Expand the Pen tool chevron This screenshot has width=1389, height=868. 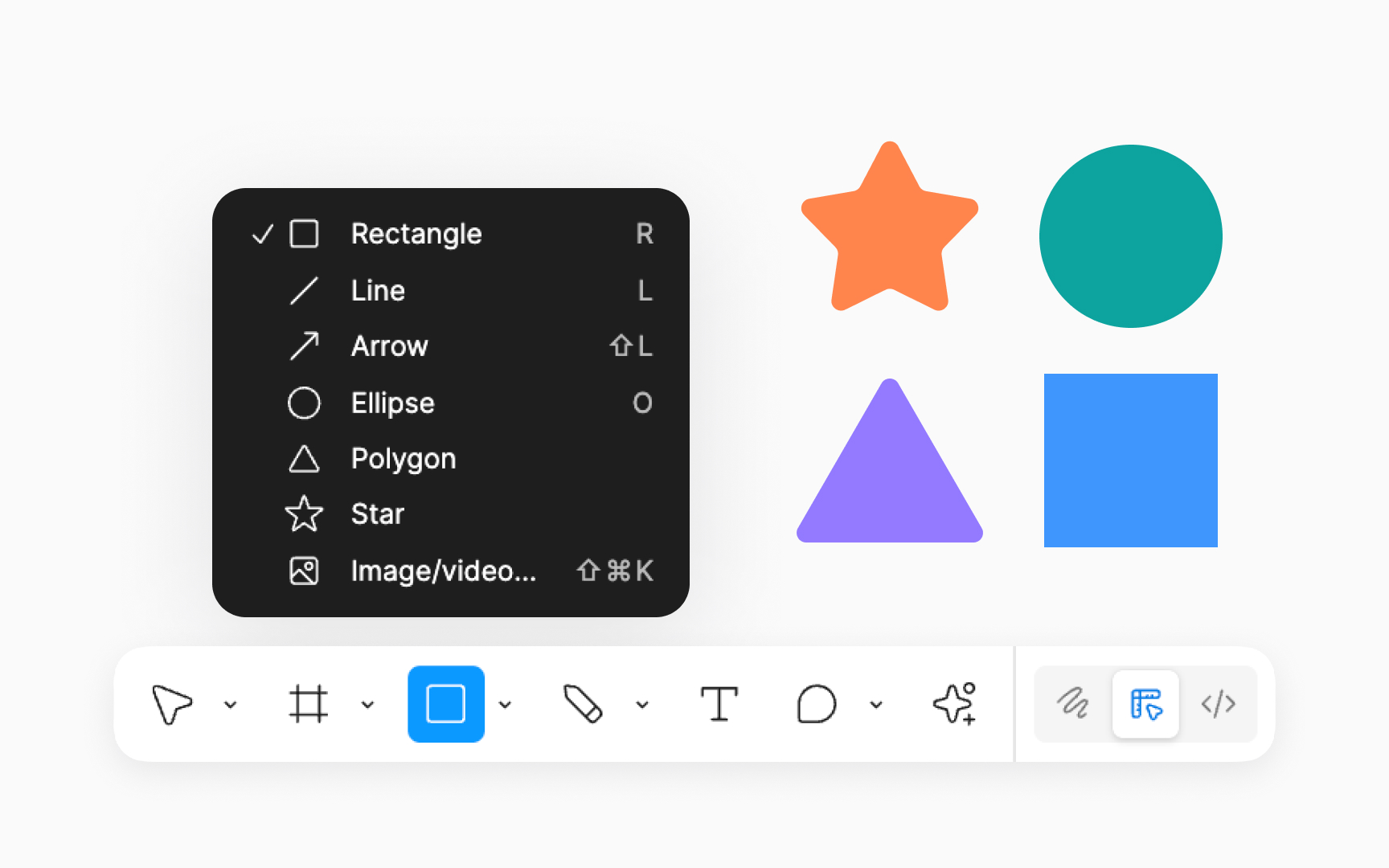(641, 704)
